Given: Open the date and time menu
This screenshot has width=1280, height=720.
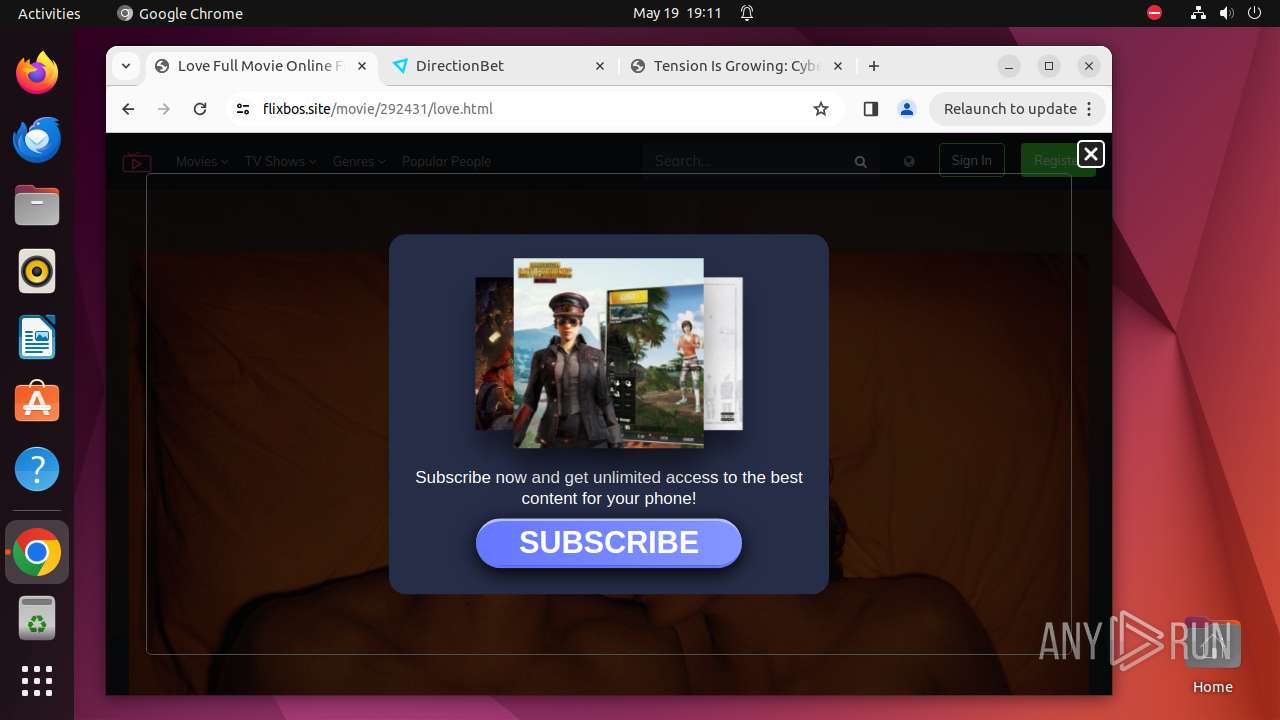Looking at the screenshot, I should [677, 13].
